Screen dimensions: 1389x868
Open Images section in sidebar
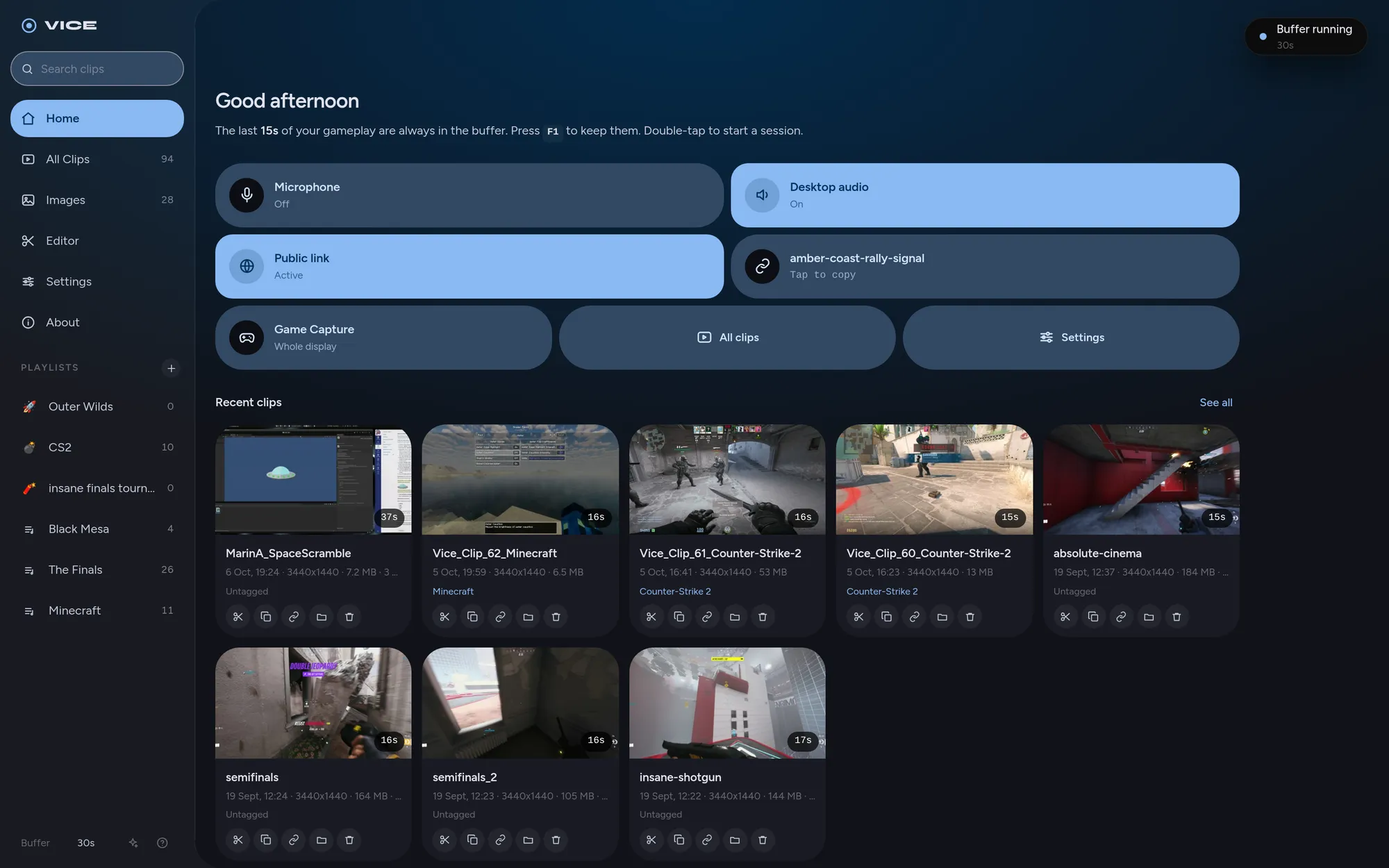click(x=97, y=200)
